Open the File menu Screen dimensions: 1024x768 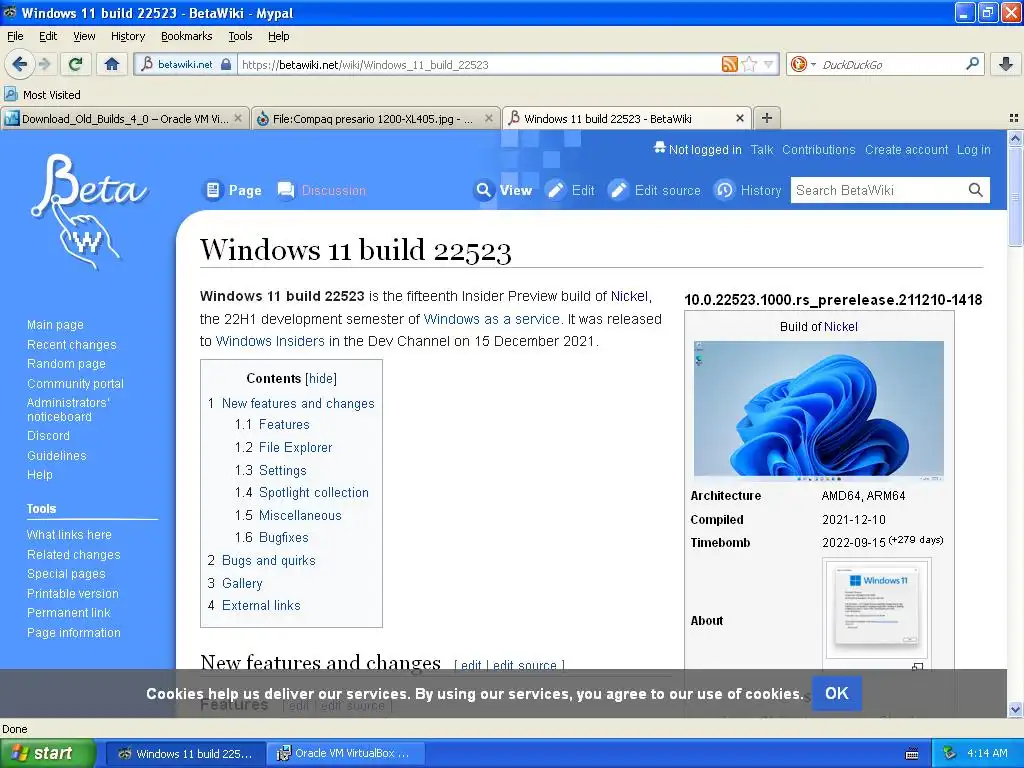click(x=15, y=36)
